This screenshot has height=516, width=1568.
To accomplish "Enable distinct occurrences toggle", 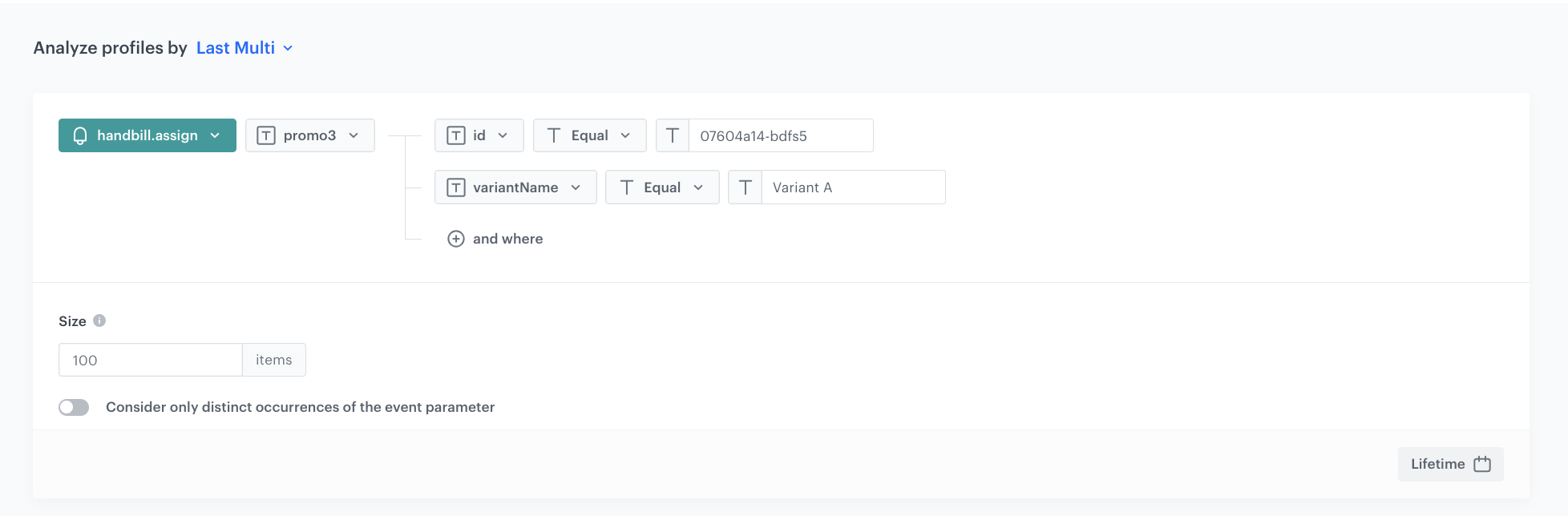I will (74, 407).
